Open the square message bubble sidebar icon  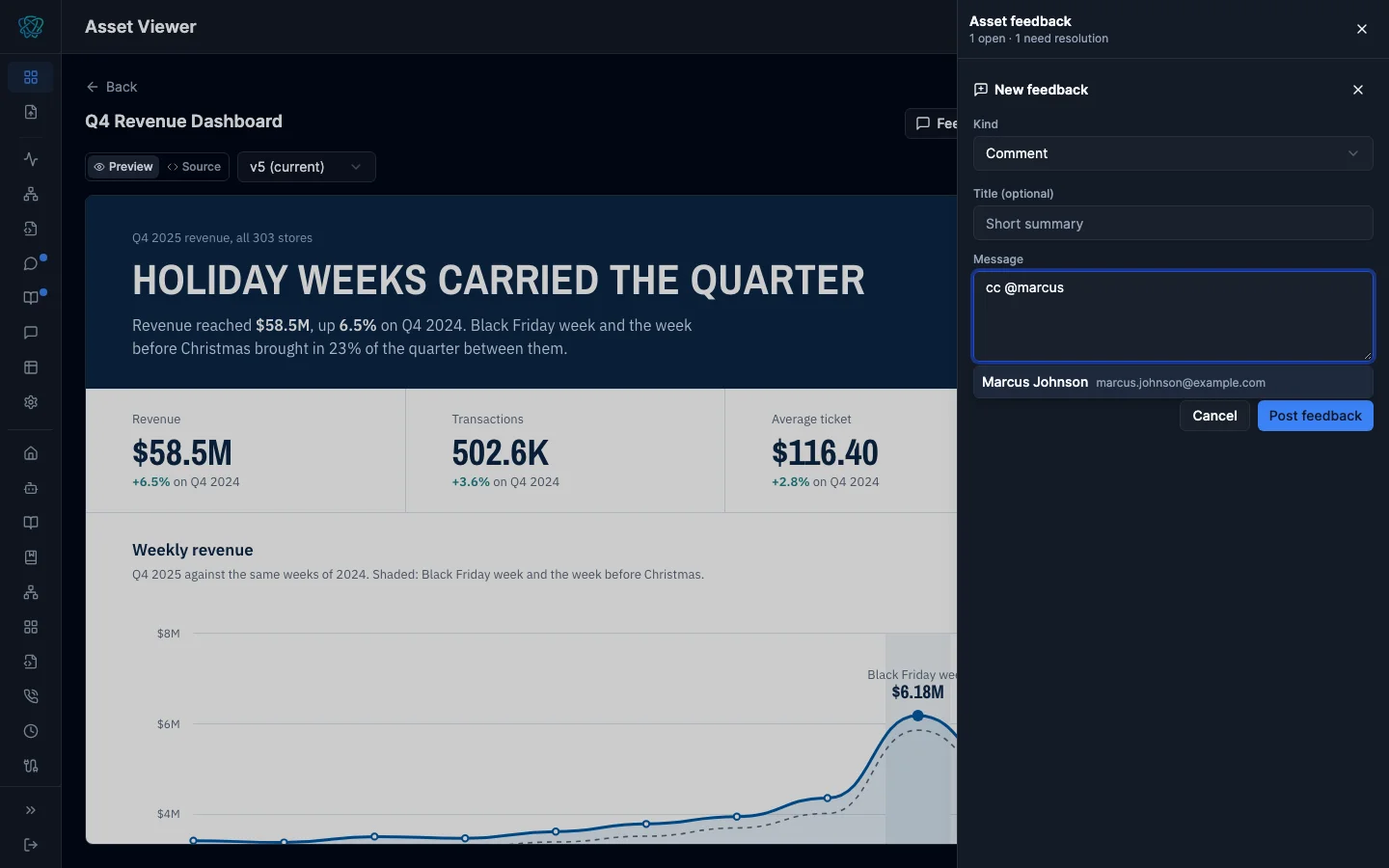[x=31, y=333]
